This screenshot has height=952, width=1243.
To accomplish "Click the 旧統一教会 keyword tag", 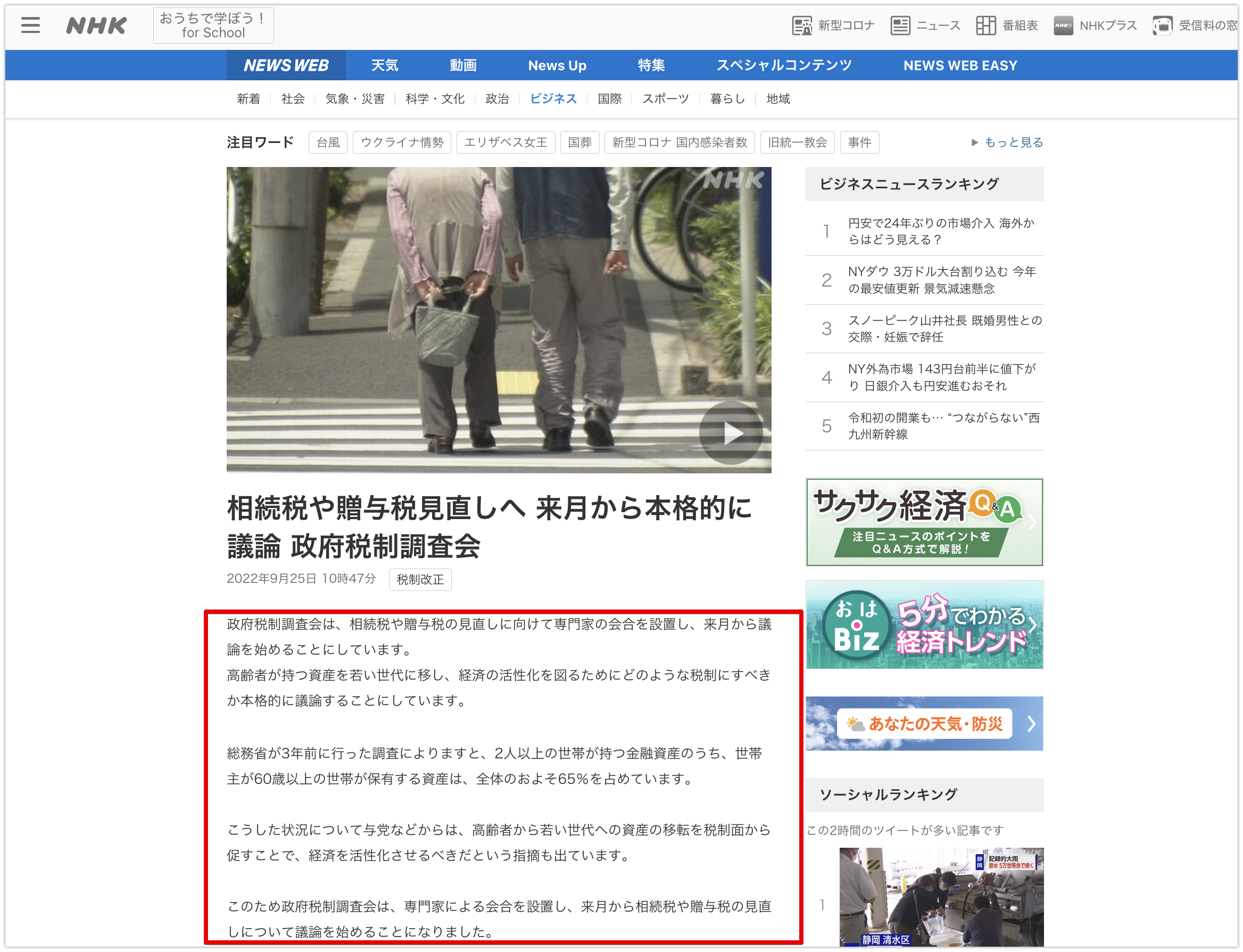I will (798, 142).
